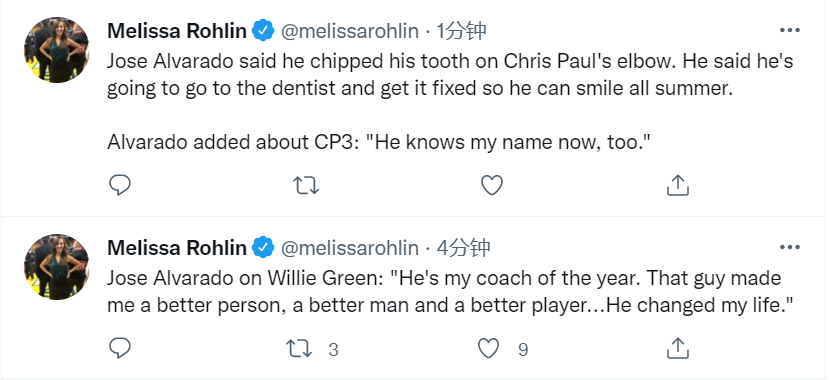Open @melissarohlin handle in the second tweet
The width and height of the screenshot is (829, 380).
(349, 247)
